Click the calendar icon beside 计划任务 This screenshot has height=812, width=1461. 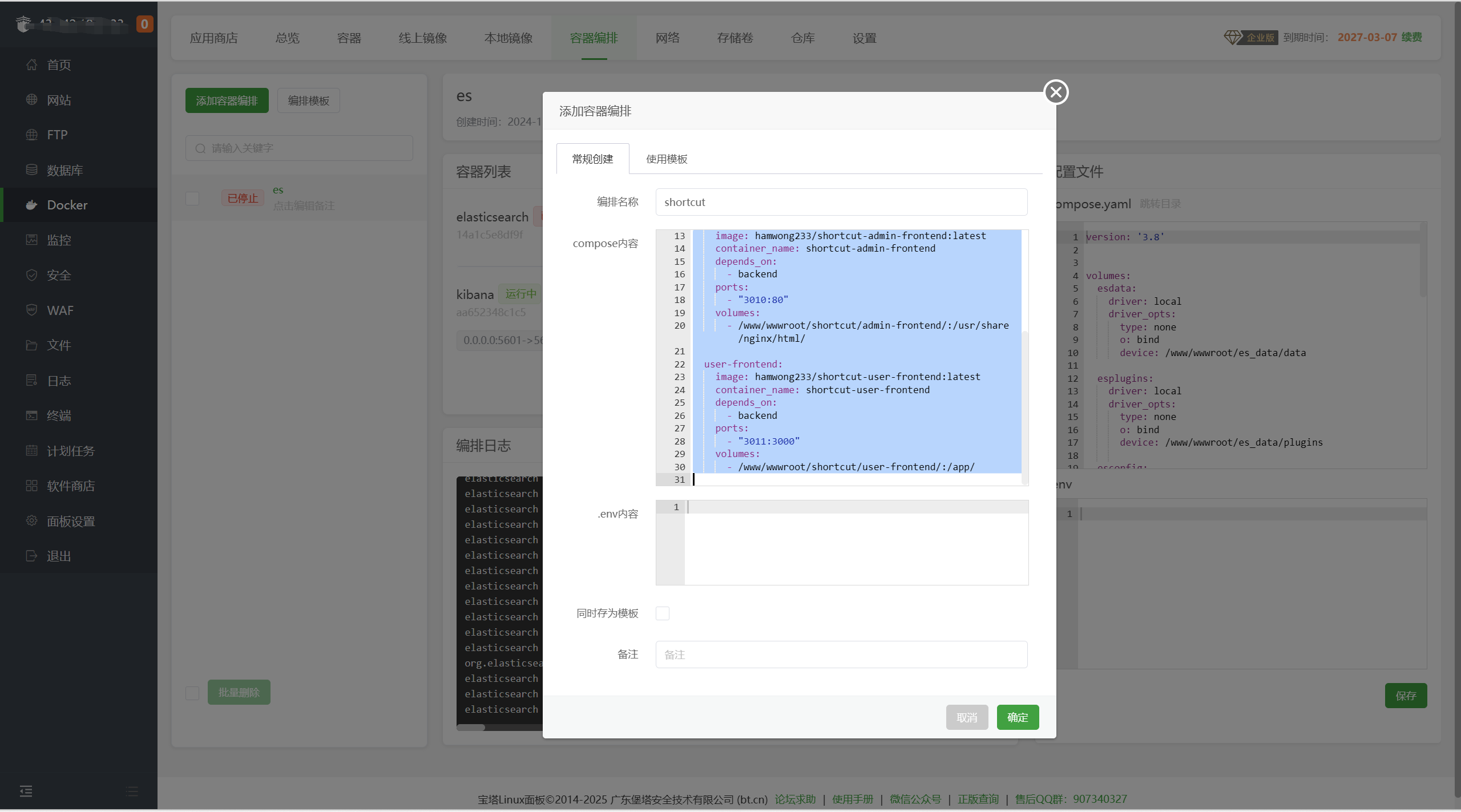pyautogui.click(x=31, y=451)
